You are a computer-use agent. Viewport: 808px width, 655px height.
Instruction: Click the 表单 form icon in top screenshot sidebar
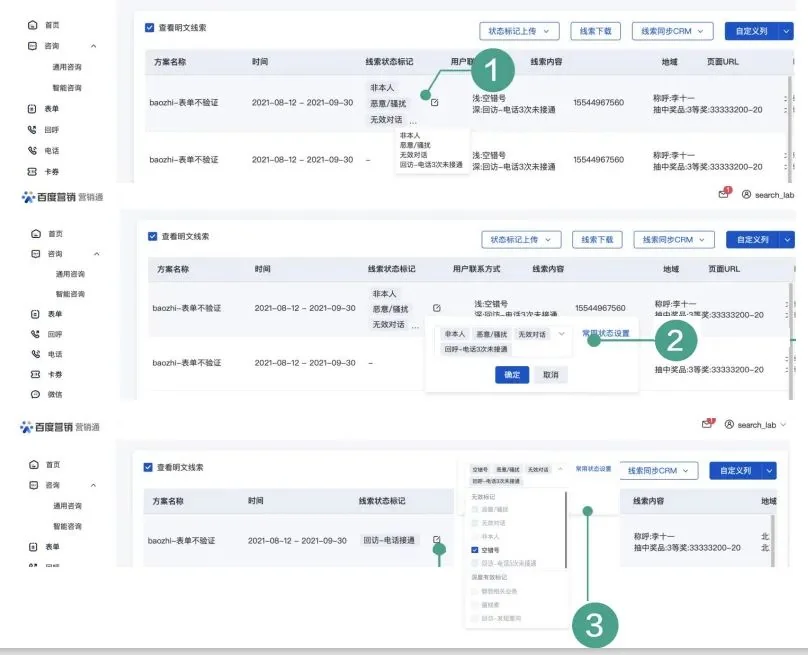tap(32, 109)
